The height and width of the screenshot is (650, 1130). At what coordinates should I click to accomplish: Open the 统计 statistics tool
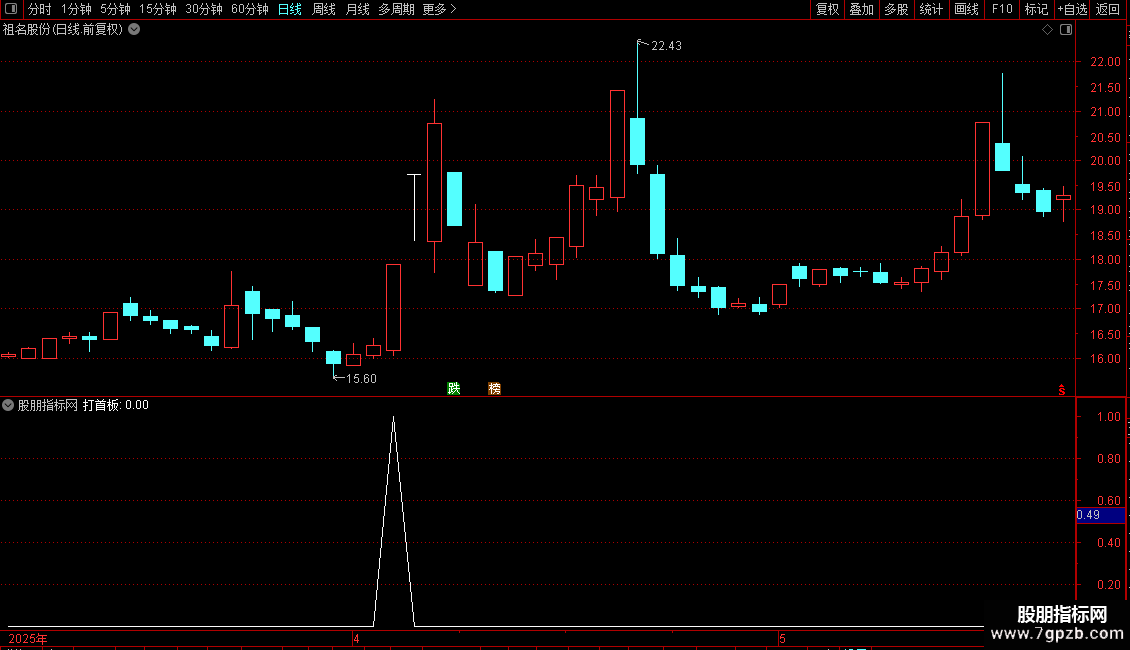931,9
